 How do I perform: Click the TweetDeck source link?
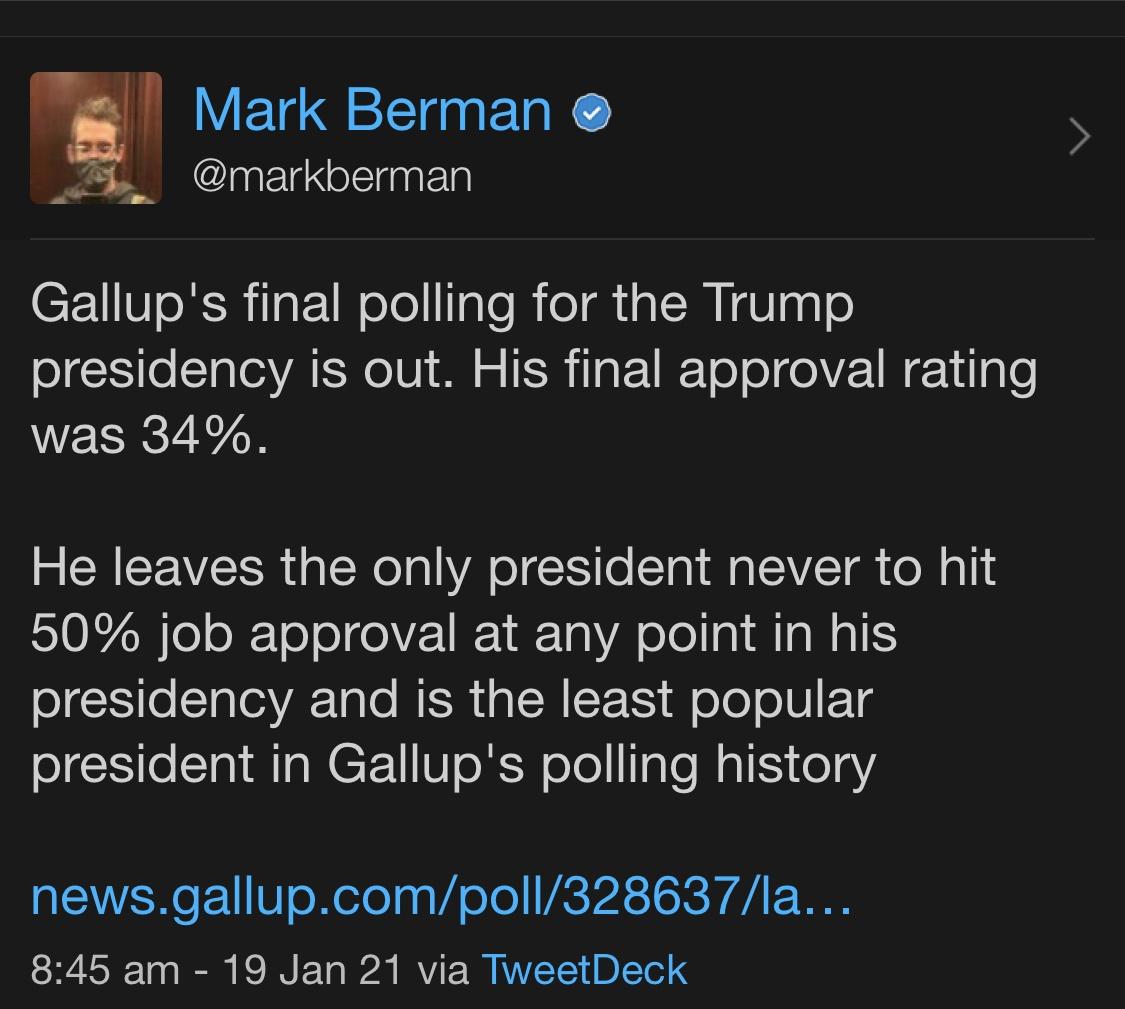pyautogui.click(x=584, y=970)
